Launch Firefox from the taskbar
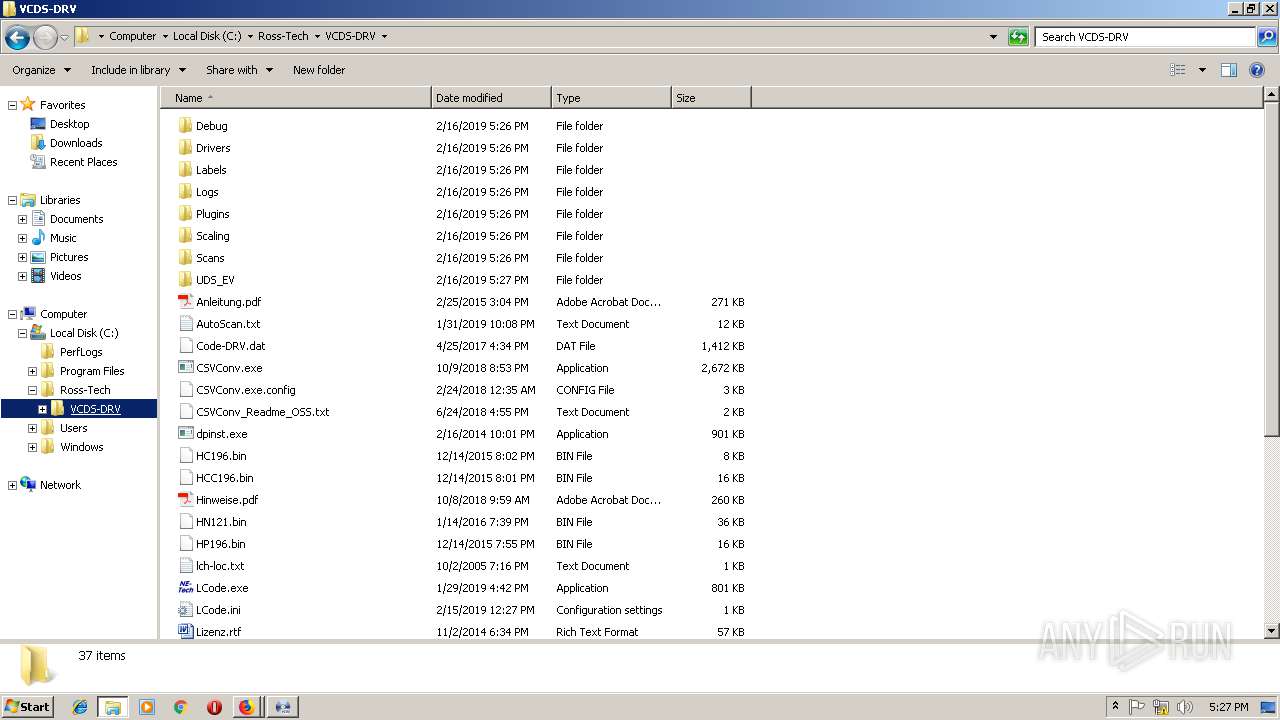 246,707
